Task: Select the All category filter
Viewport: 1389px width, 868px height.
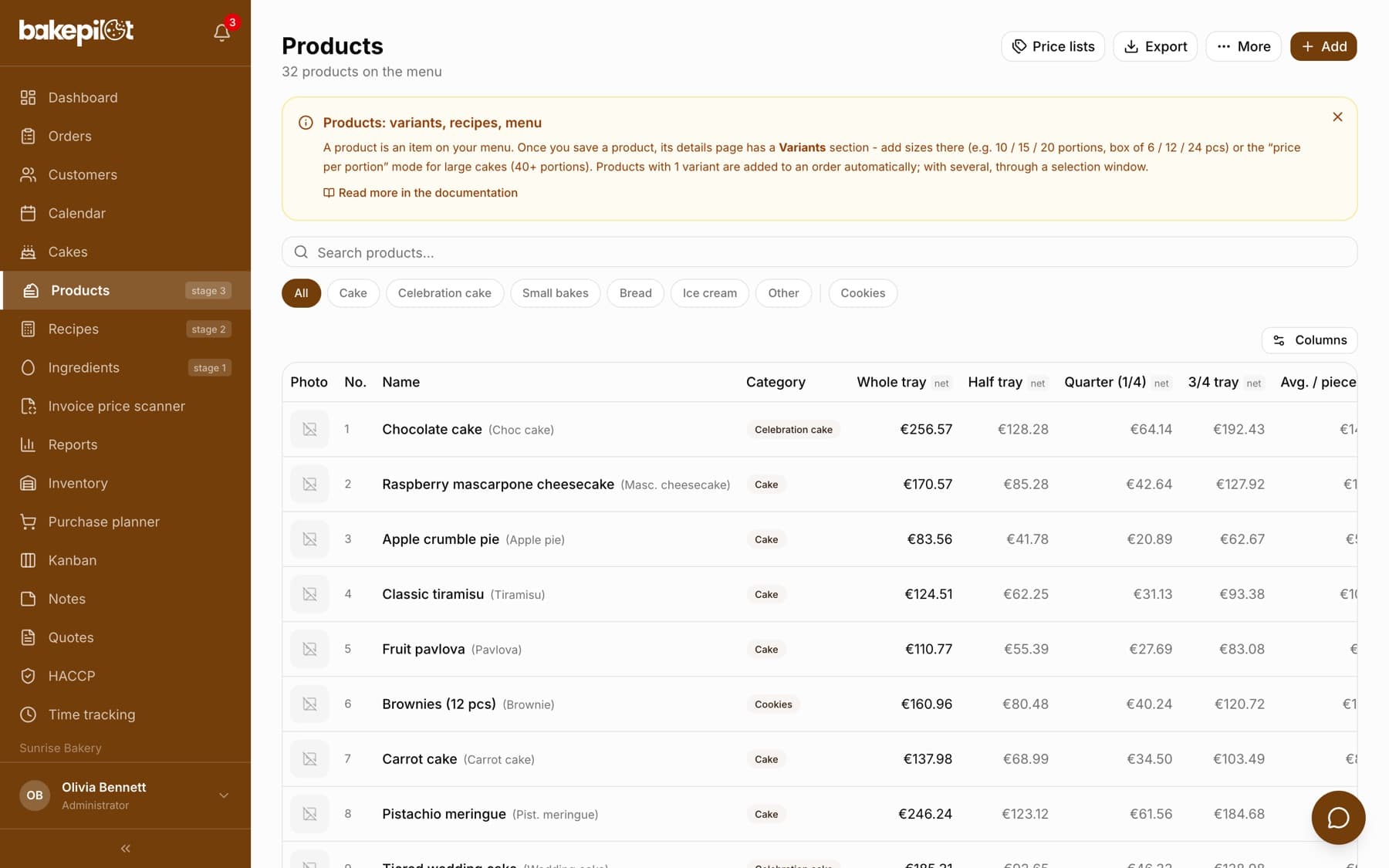Action: click(301, 293)
